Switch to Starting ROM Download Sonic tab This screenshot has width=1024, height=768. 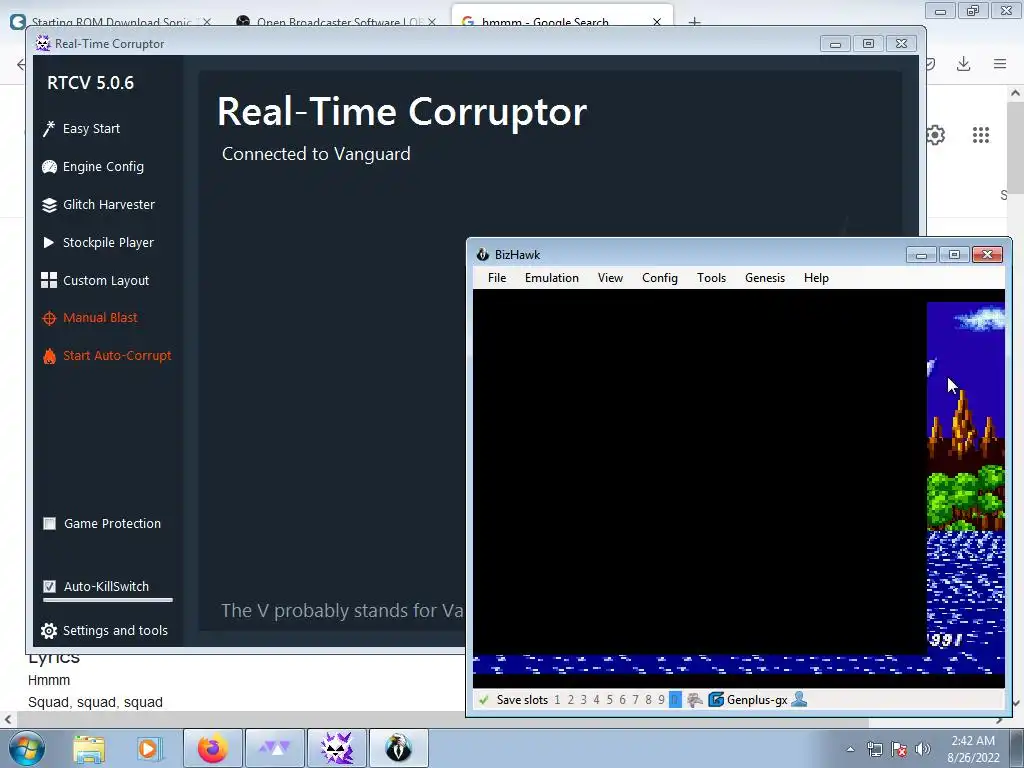coord(111,21)
